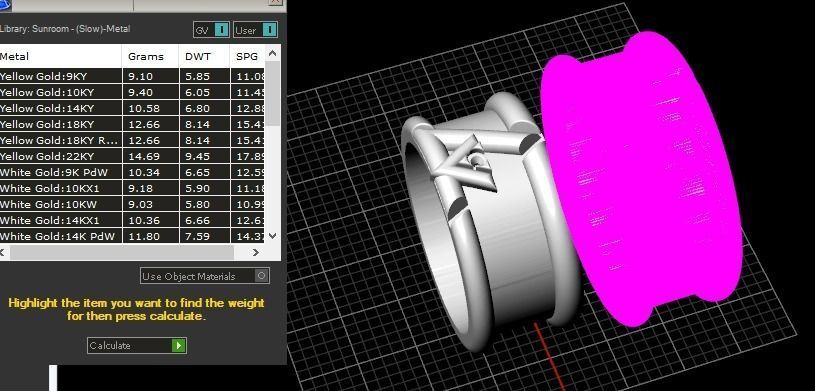Click the DWT column header

(x=204, y=56)
